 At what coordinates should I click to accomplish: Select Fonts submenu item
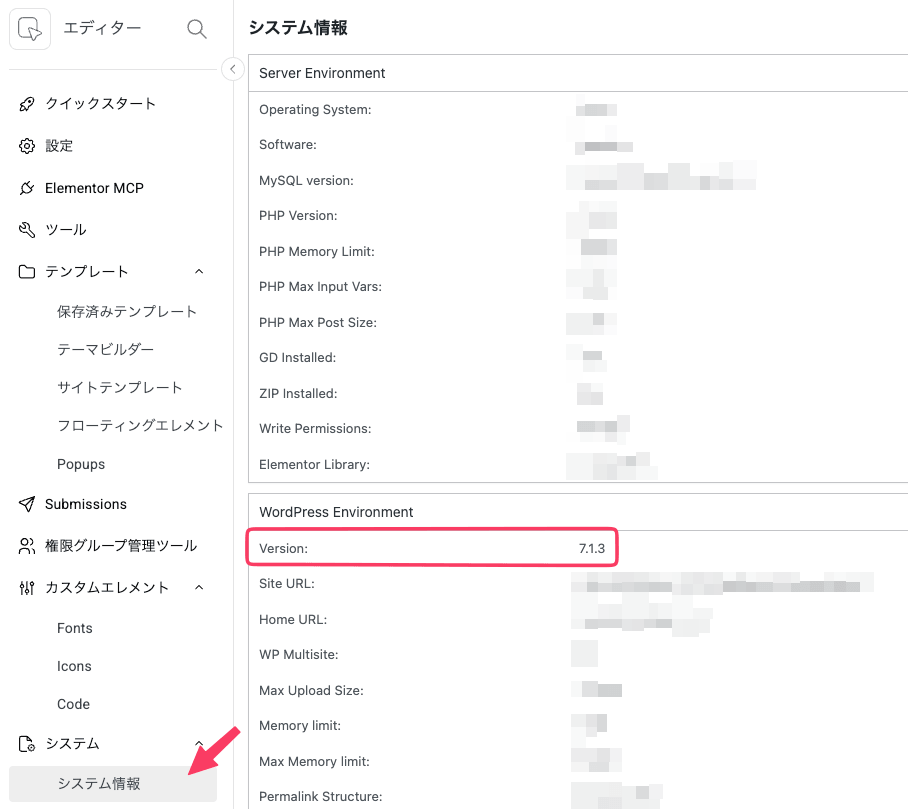[75, 628]
